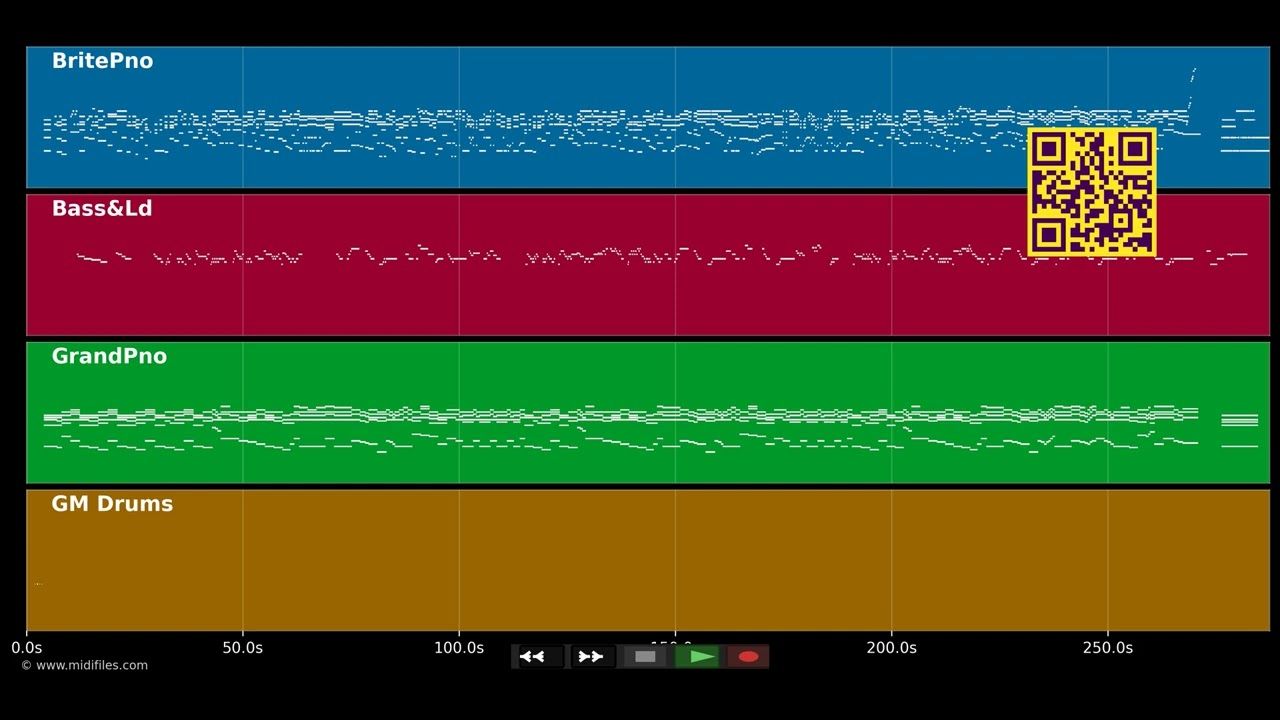
Task: Click the fast-forward button
Action: pyautogui.click(x=592, y=657)
